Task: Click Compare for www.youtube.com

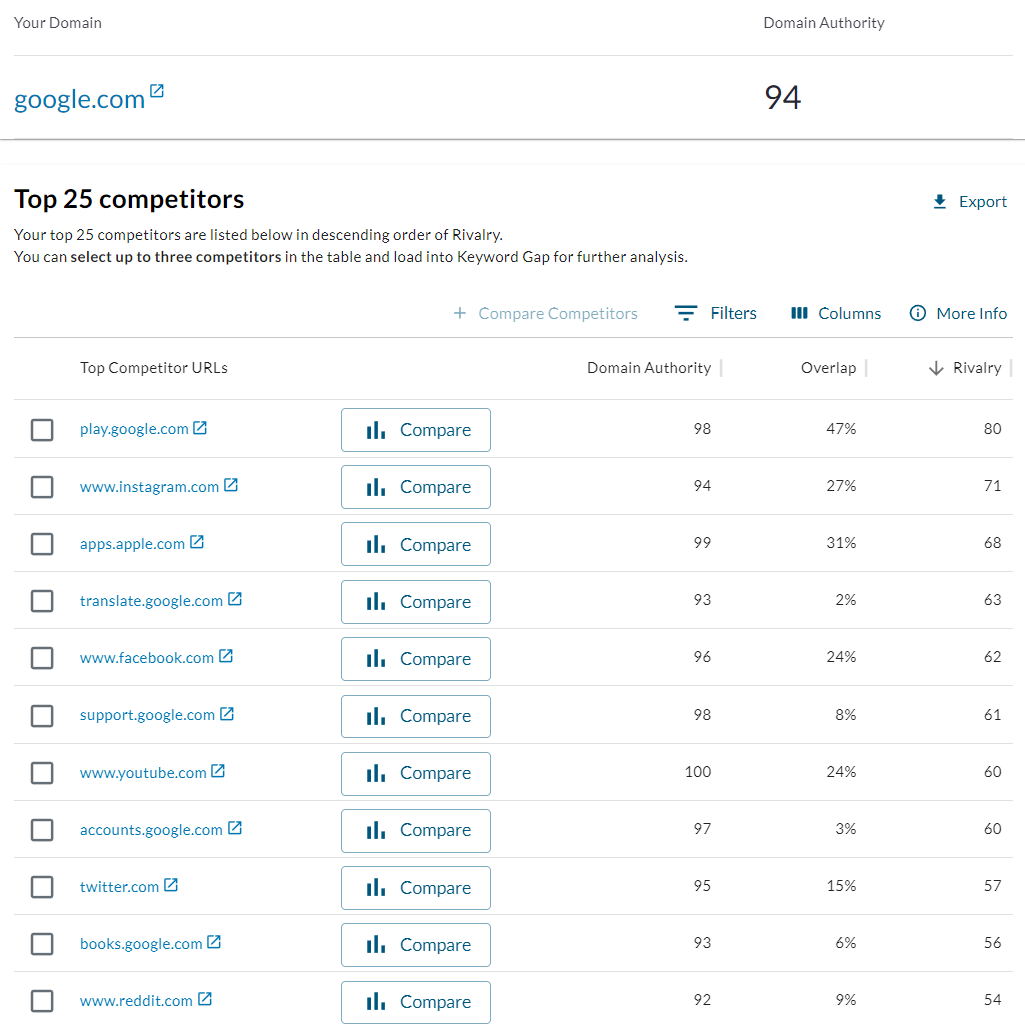Action: (416, 773)
